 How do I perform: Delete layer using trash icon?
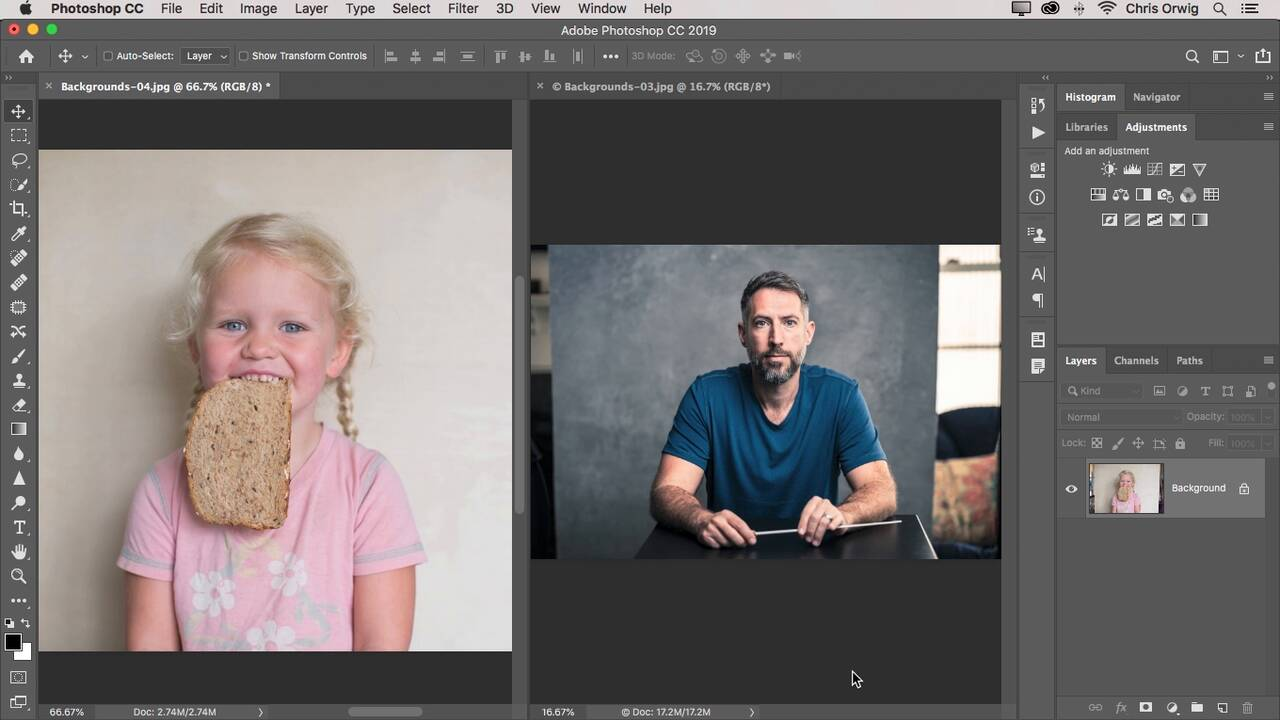[1247, 708]
